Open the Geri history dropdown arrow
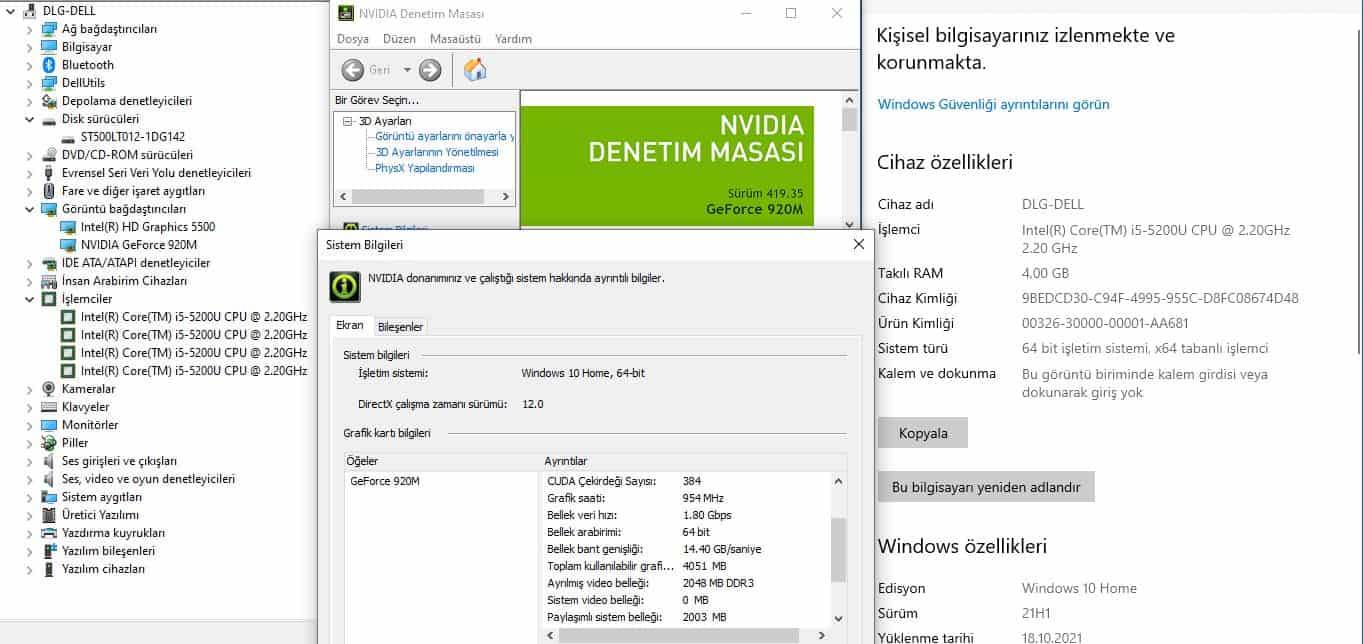1363x644 pixels. [x=407, y=70]
